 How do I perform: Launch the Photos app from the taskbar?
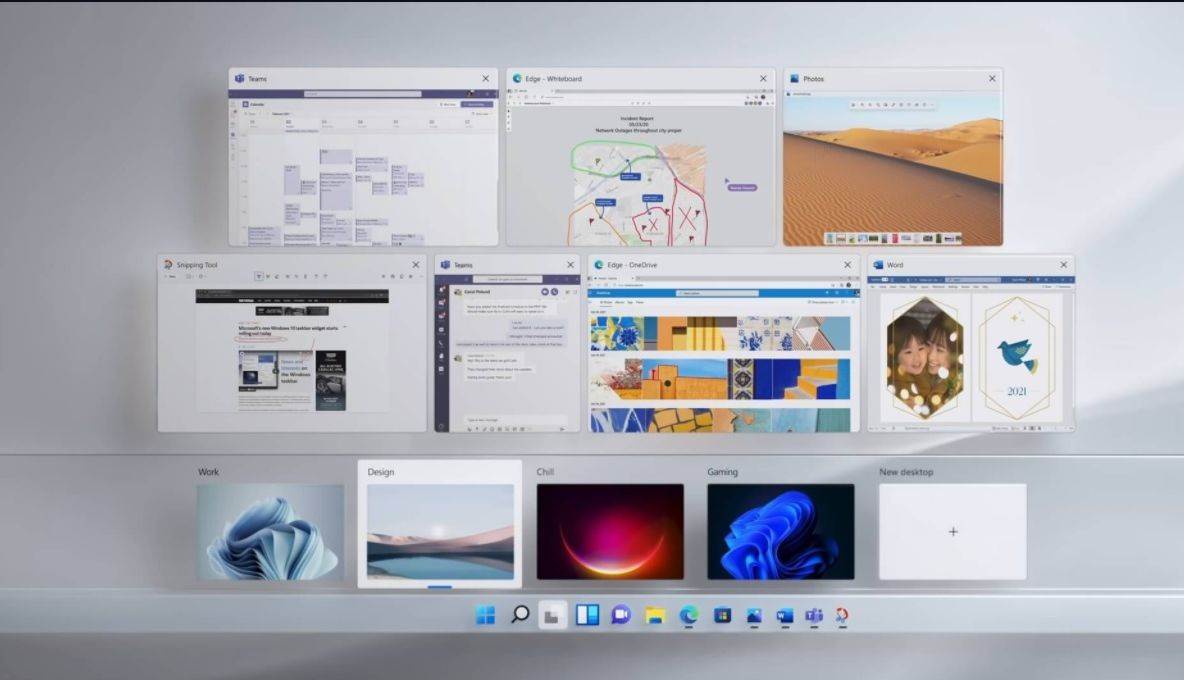point(755,617)
